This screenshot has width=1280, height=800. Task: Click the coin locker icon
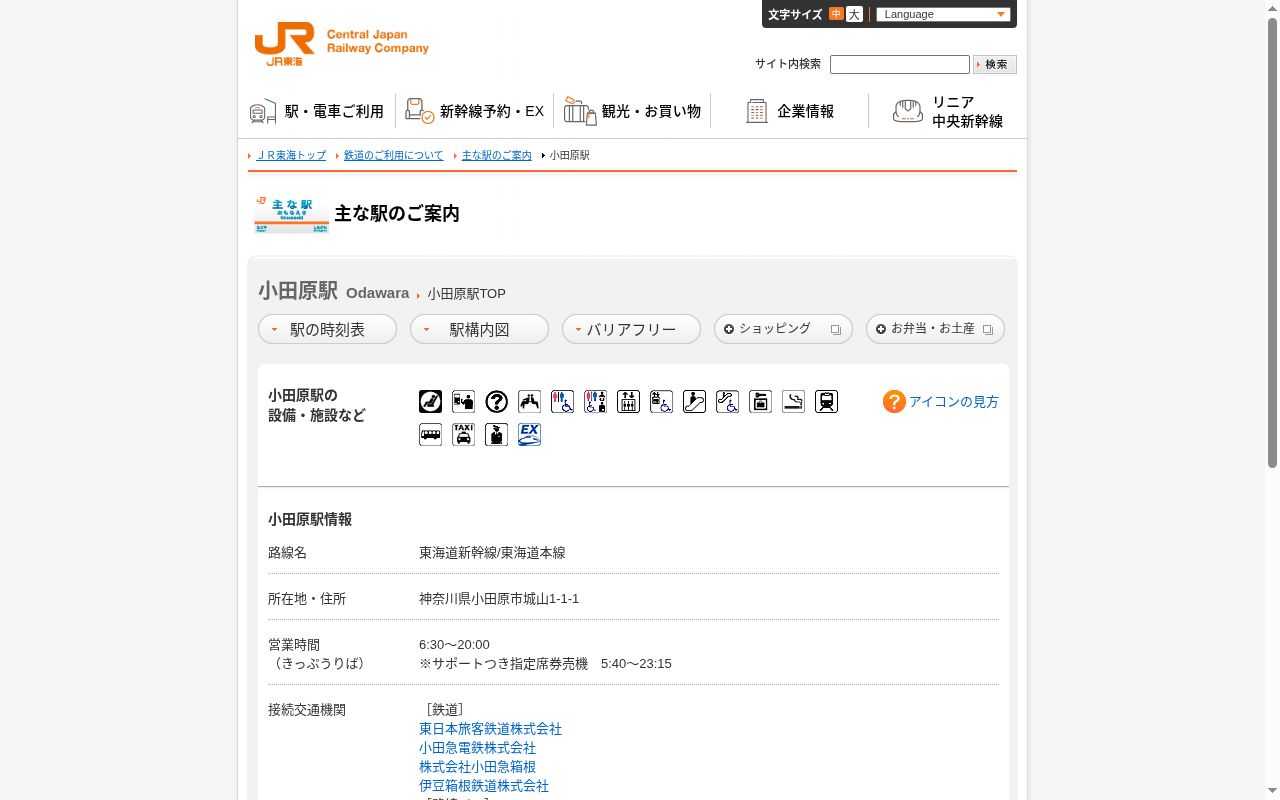coord(760,402)
